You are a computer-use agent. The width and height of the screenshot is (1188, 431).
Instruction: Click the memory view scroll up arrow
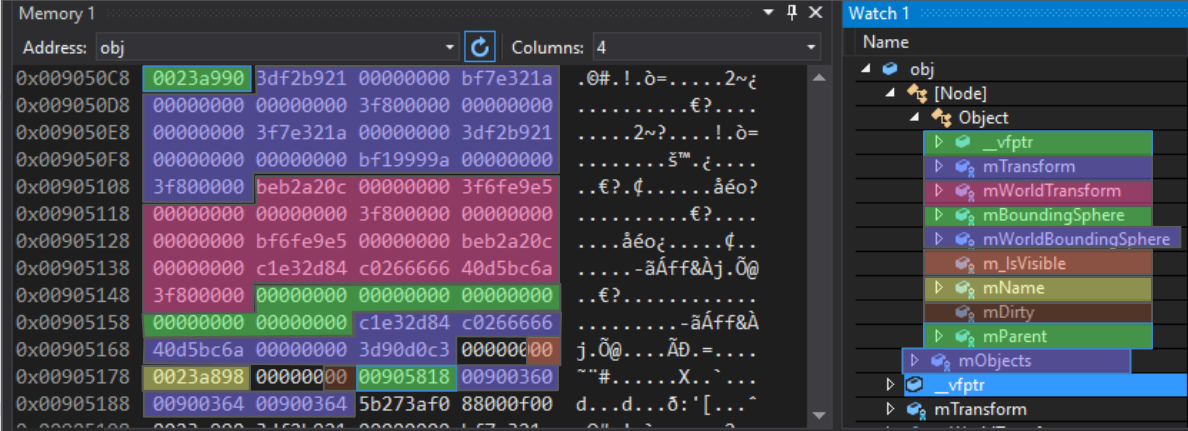(818, 78)
